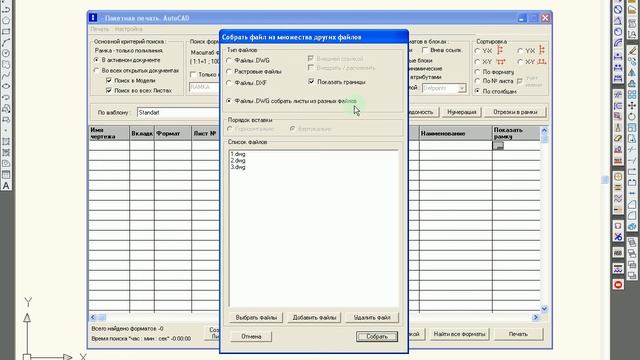Select the Ellipse draw tool
Screen dimensions: 640x360
point(6,86)
